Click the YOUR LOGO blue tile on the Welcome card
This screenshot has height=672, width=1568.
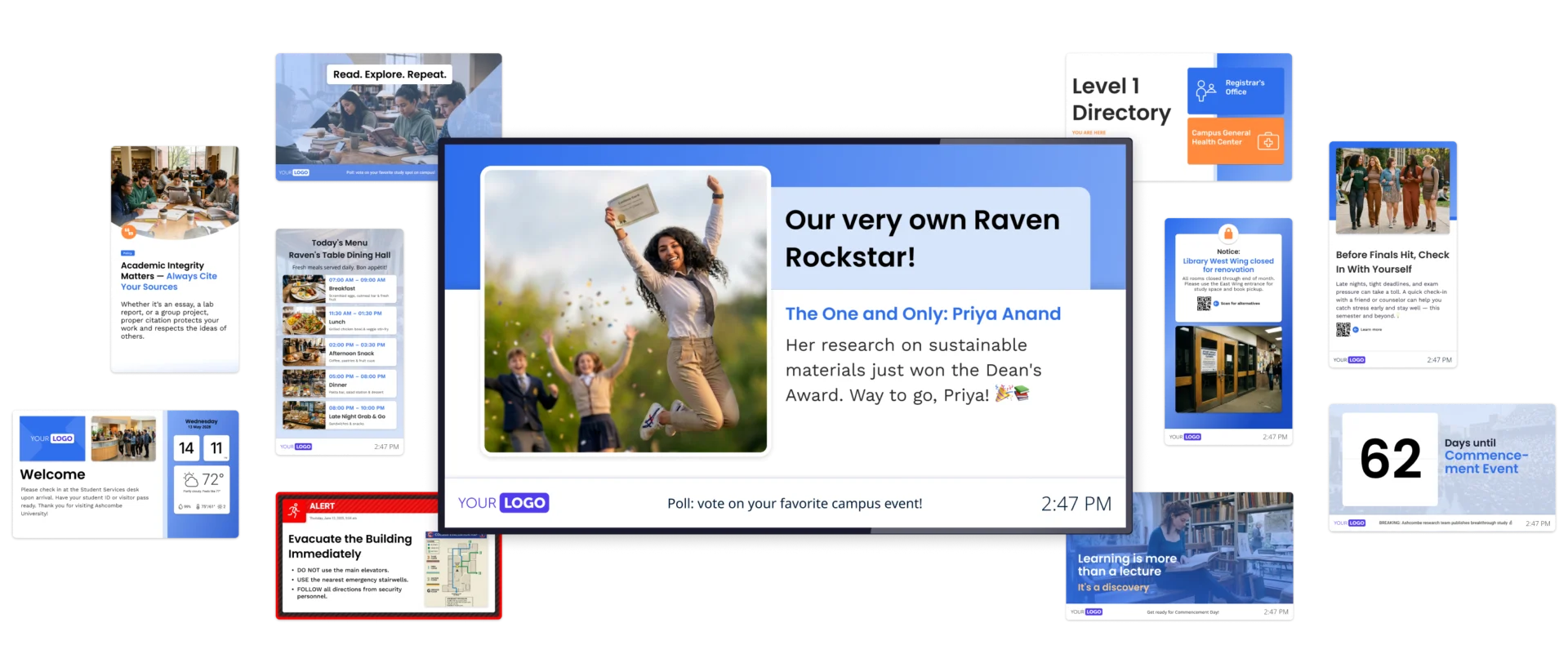pyautogui.click(x=52, y=438)
